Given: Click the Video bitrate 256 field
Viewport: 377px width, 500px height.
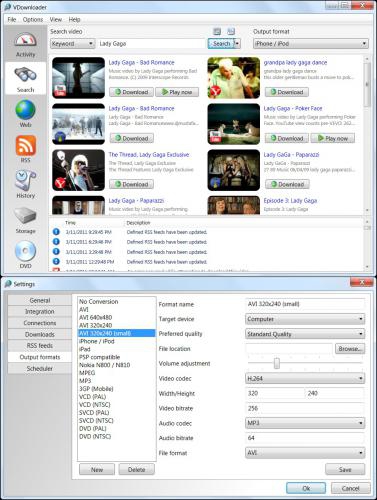Looking at the screenshot, I should tap(305, 408).
